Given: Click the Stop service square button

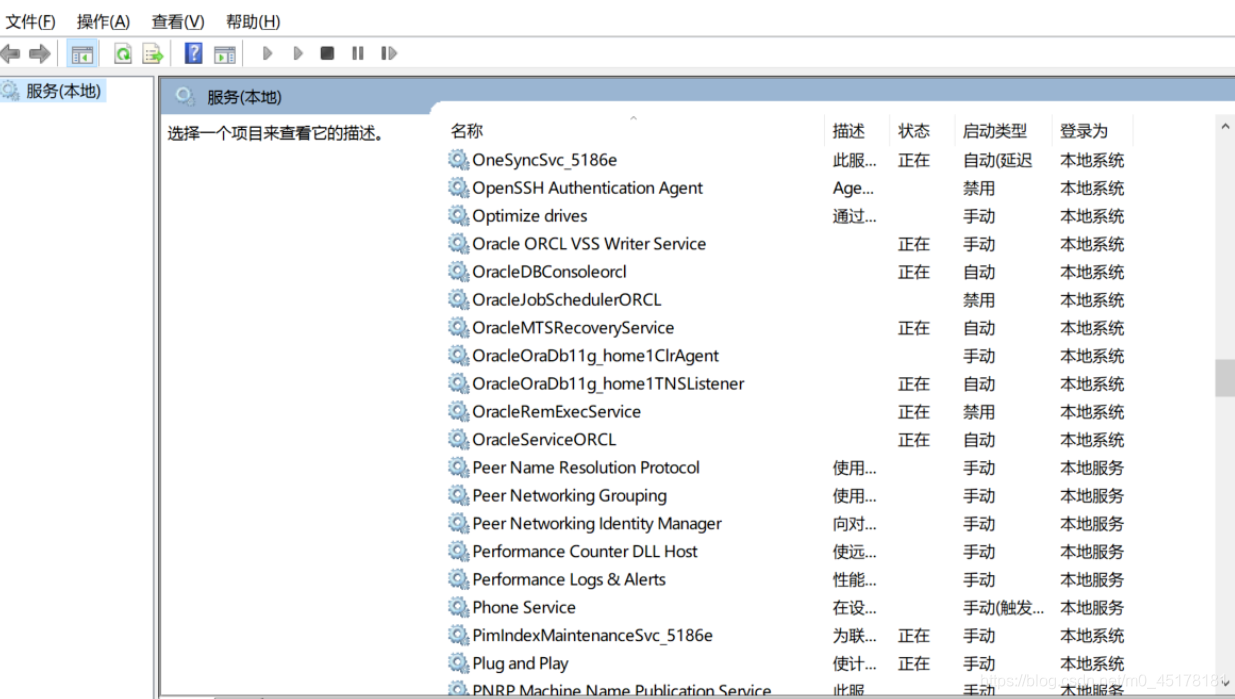Looking at the screenshot, I should pos(327,53).
